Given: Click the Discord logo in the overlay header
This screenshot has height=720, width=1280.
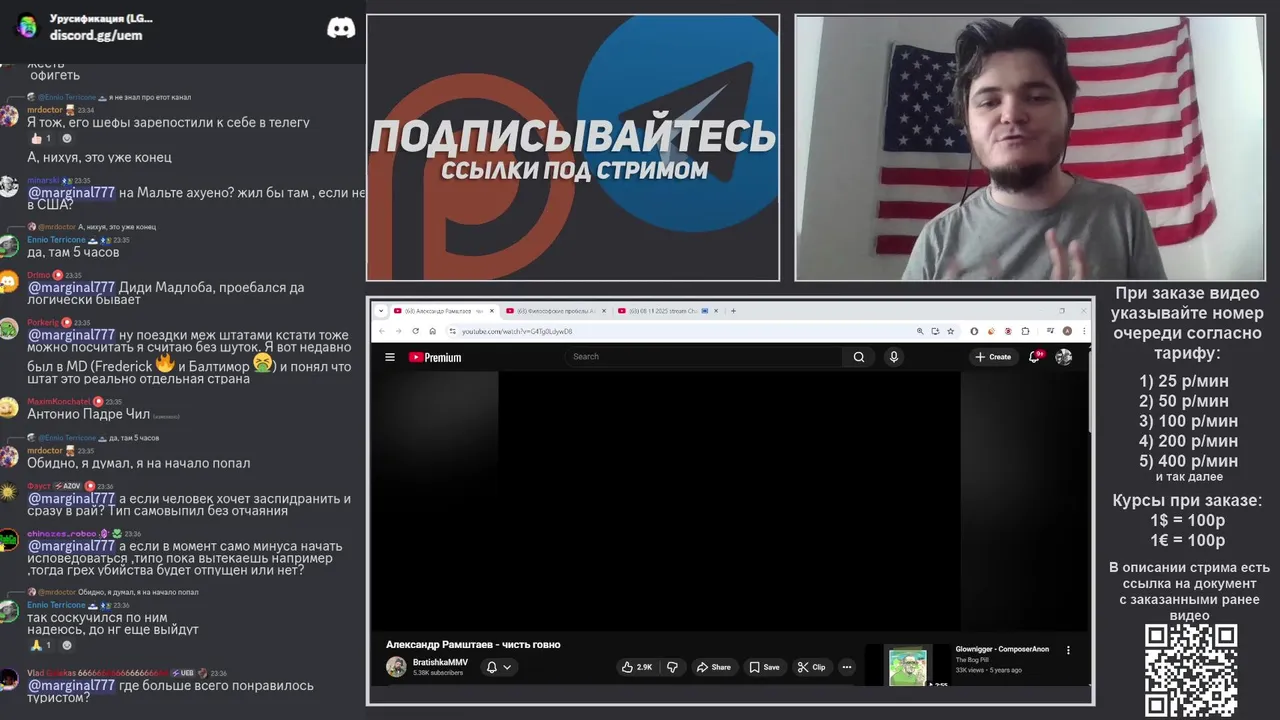Looking at the screenshot, I should pyautogui.click(x=341, y=28).
